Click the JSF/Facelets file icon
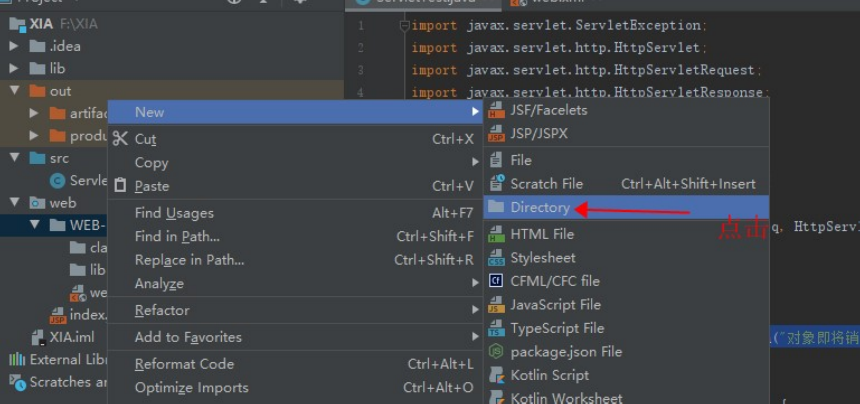The width and height of the screenshot is (860, 404). click(x=496, y=110)
